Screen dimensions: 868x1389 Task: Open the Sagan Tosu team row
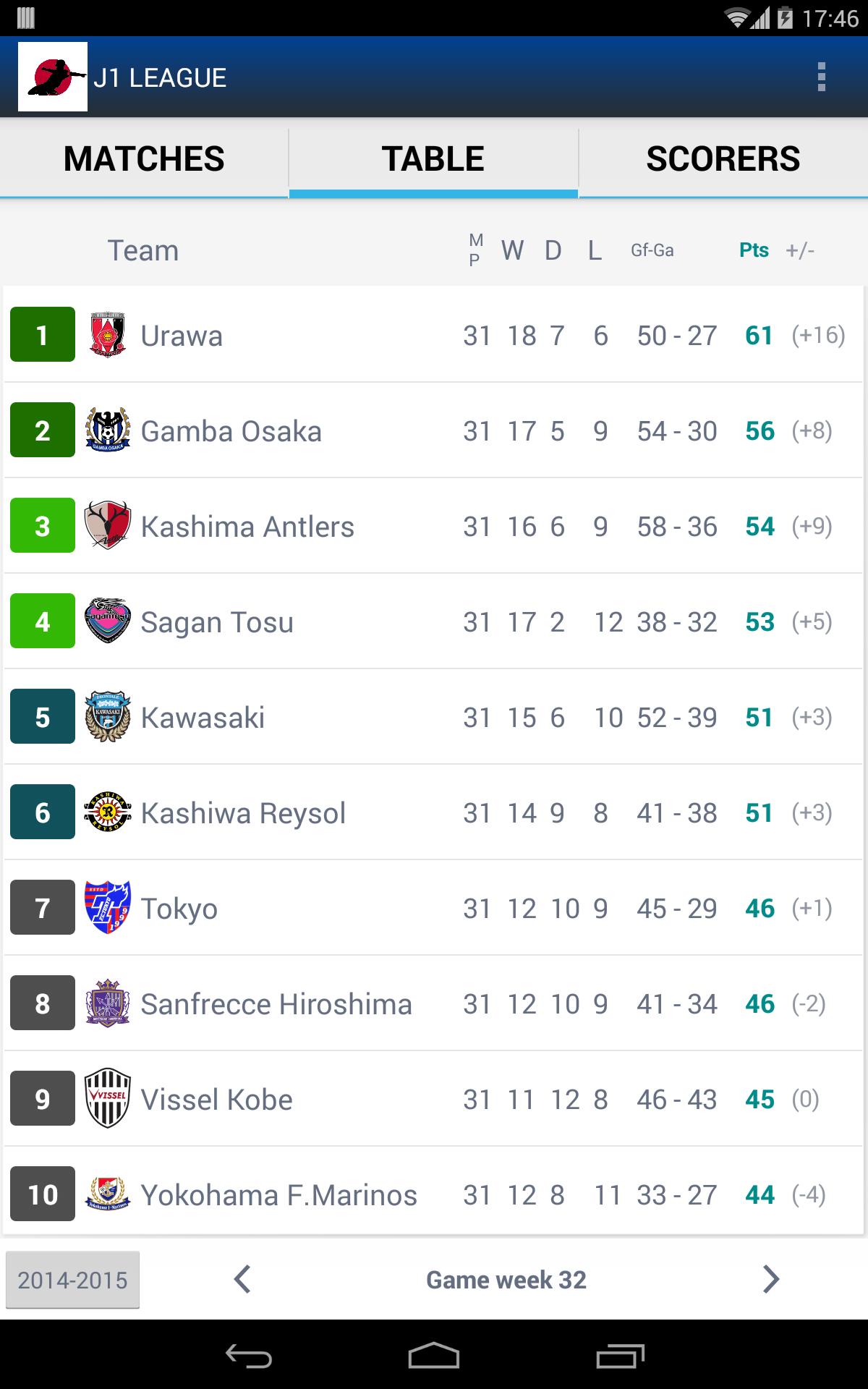click(433, 621)
